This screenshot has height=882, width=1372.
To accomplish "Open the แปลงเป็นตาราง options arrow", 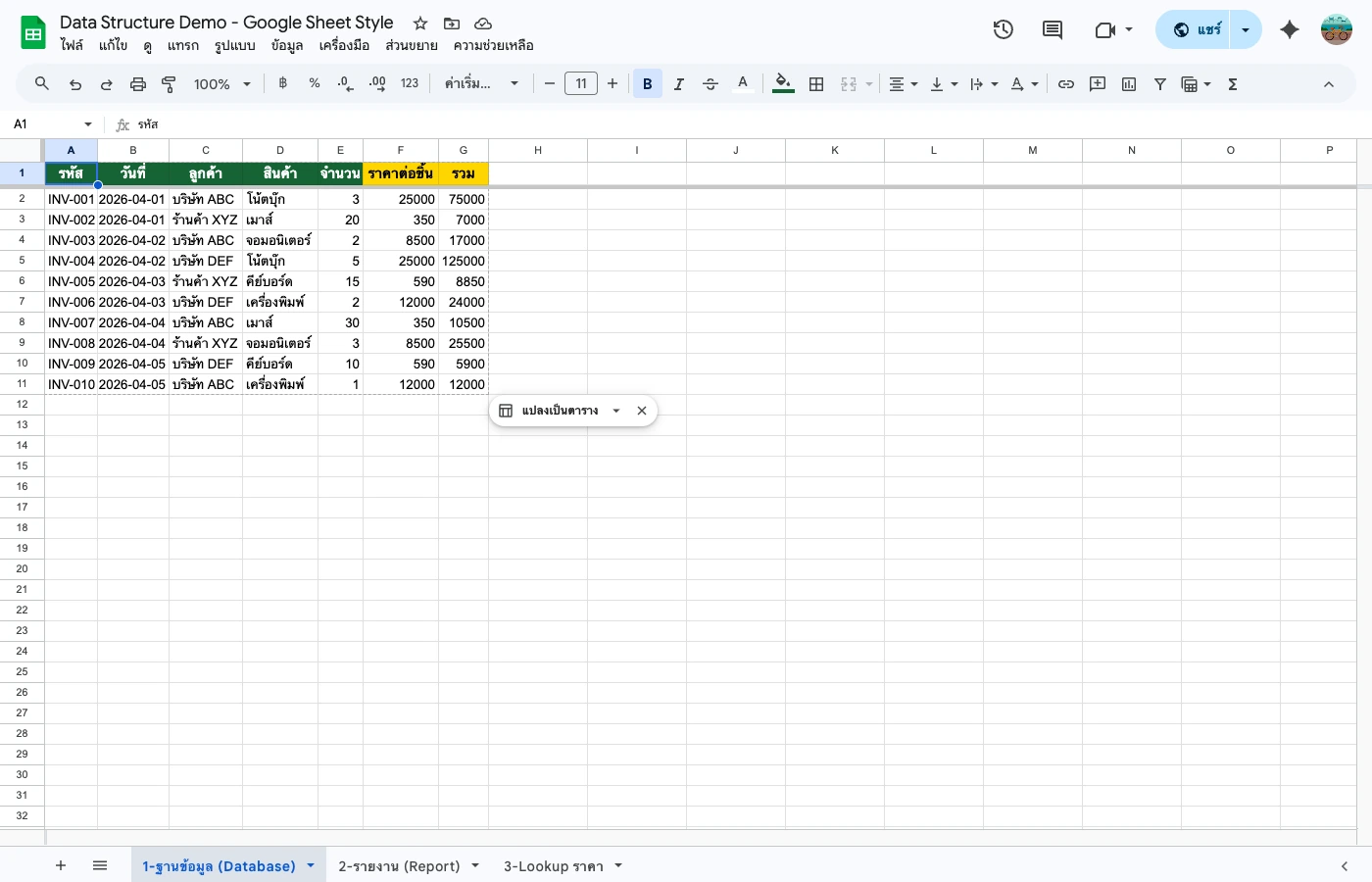I will tap(616, 411).
